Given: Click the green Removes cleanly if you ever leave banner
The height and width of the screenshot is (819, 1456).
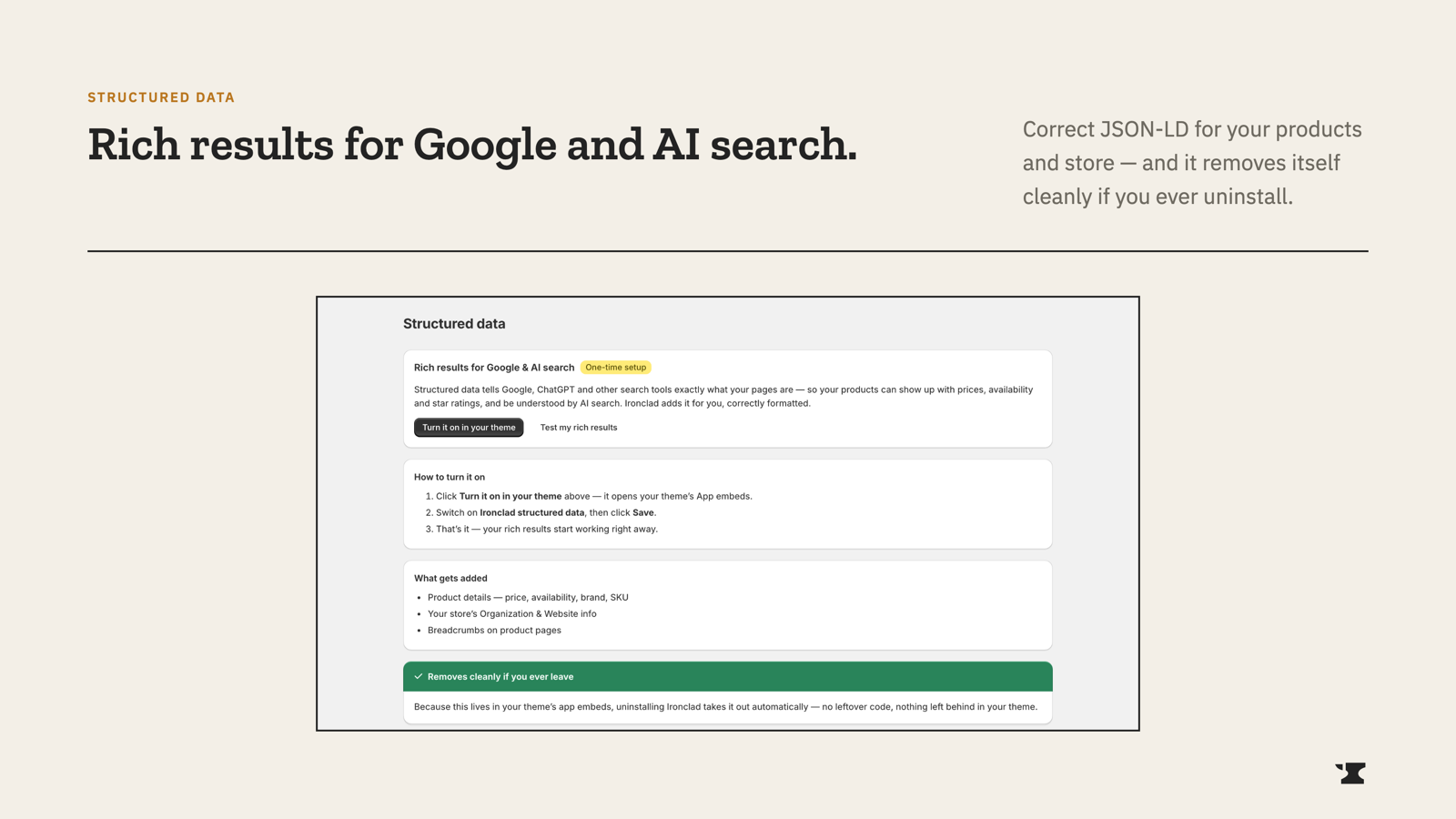Looking at the screenshot, I should pos(728,676).
